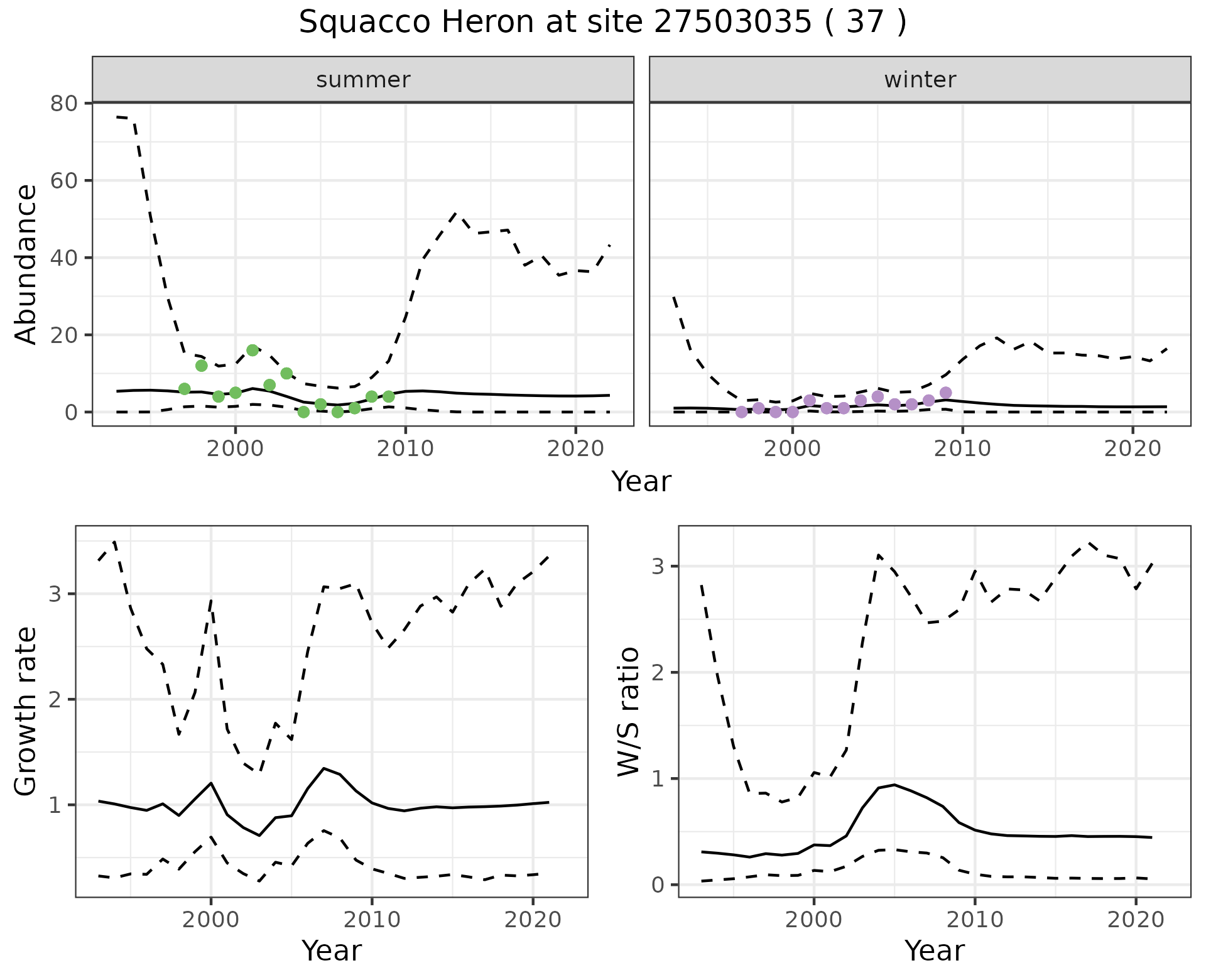Image resolution: width=1206 pixels, height=980 pixels.
Task: Click the highest green summer data point
Action: point(253,351)
